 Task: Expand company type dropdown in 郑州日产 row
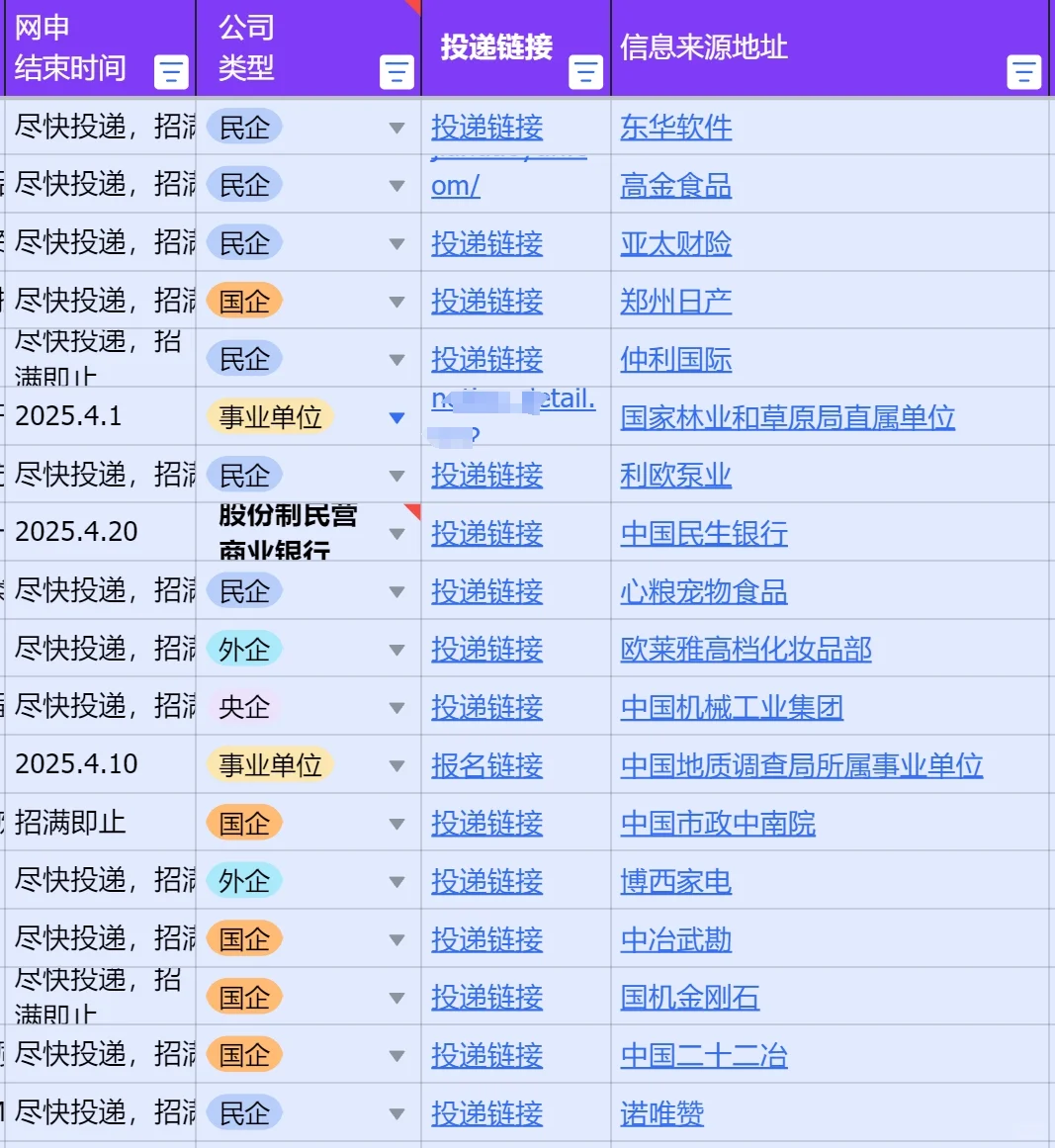(396, 302)
